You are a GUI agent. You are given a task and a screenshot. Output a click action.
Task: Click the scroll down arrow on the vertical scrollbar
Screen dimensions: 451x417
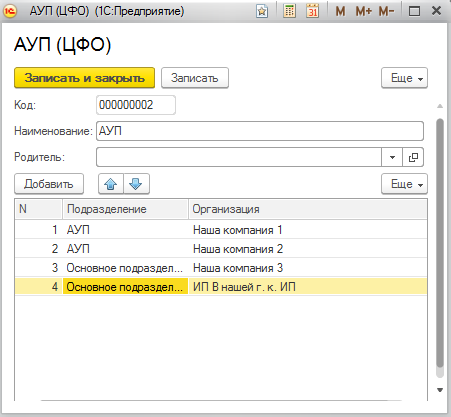click(x=440, y=390)
